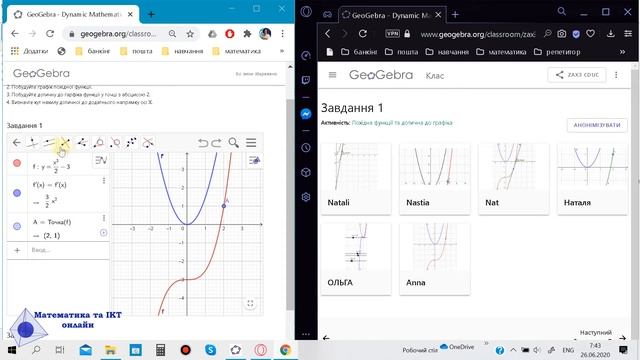Open Chrome three-dot menu

tap(282, 34)
